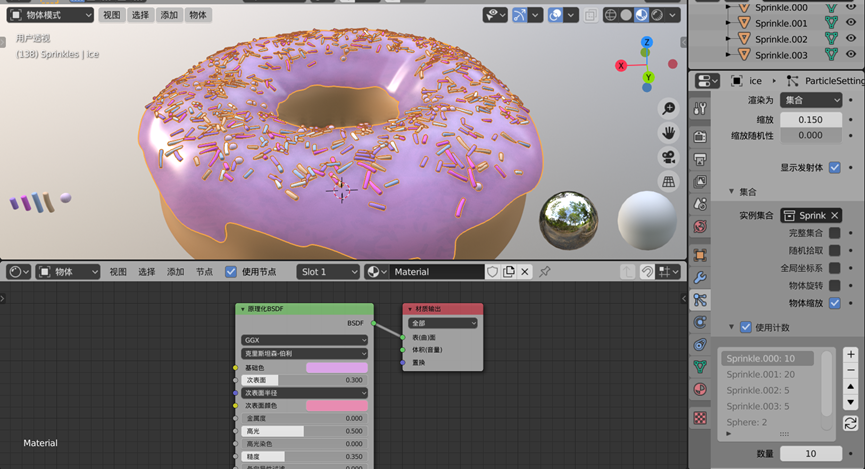Open 物体模式 mode dropdown
865x469 pixels.
click(50, 15)
